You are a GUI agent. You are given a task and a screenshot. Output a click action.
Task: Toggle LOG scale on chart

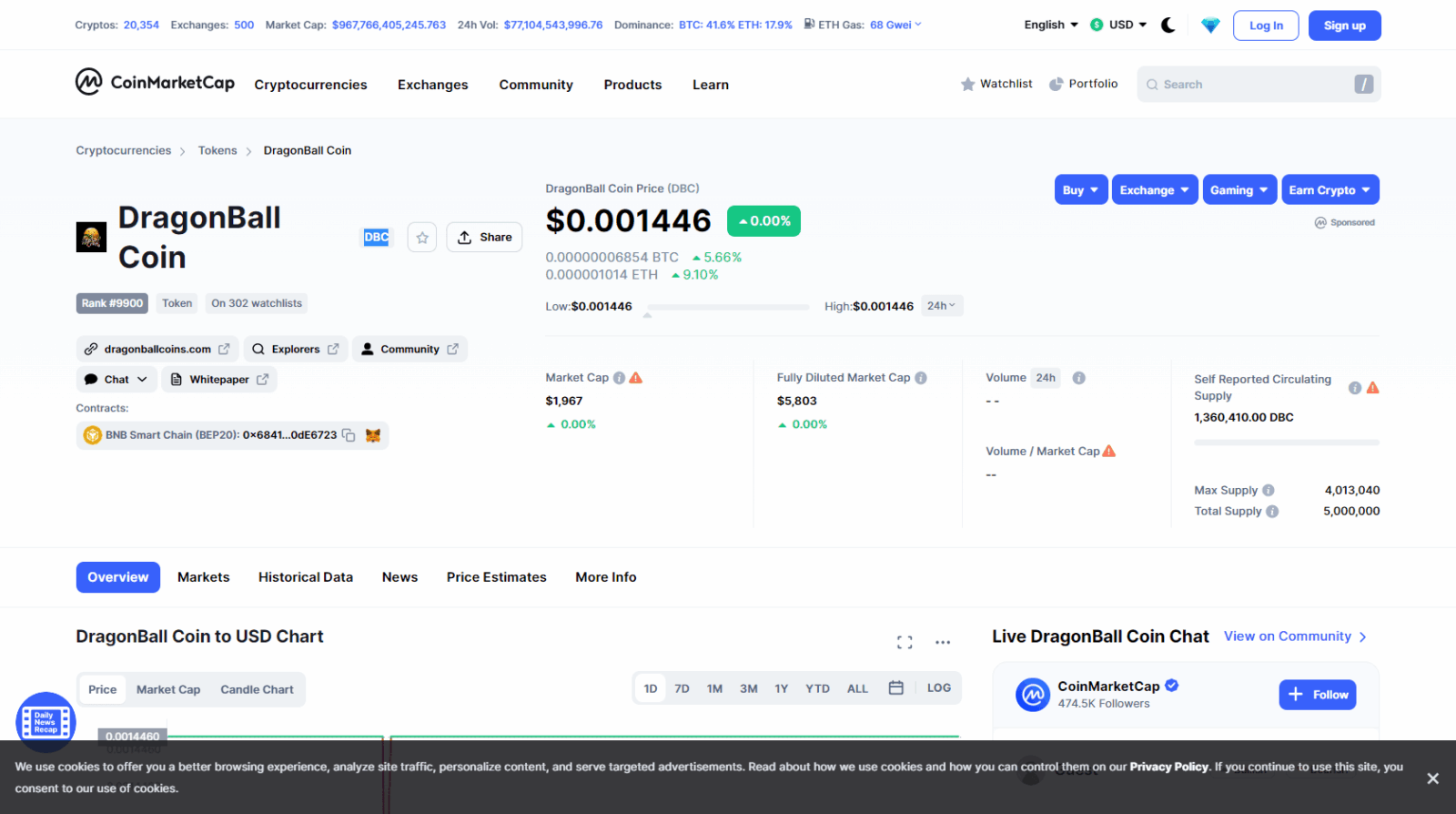[939, 687]
